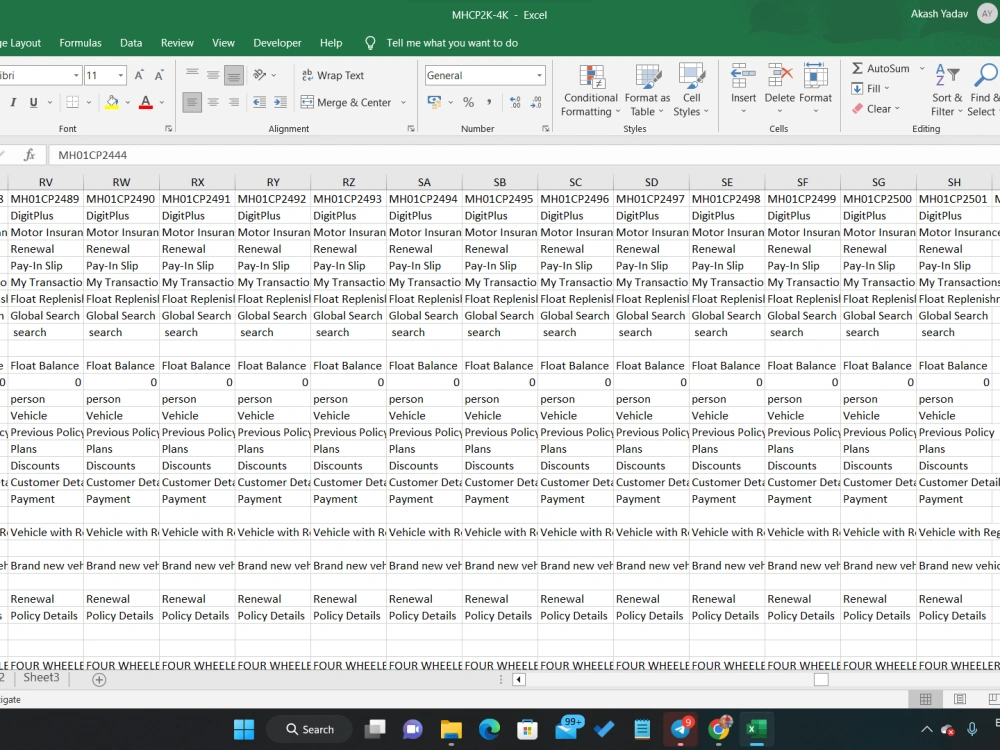Viewport: 1000px width, 750px height.
Task: Expand the Merge & Center dropdown arrow
Action: coord(403,102)
